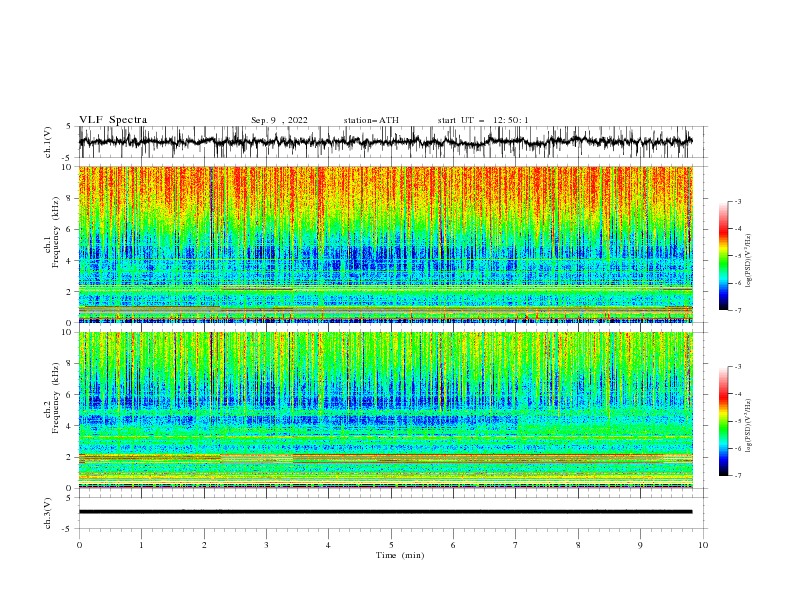Screen dimensions: 792x612
Task: Click the "10" kHz tick of ch.2 spectrogram
Action: tap(69, 332)
